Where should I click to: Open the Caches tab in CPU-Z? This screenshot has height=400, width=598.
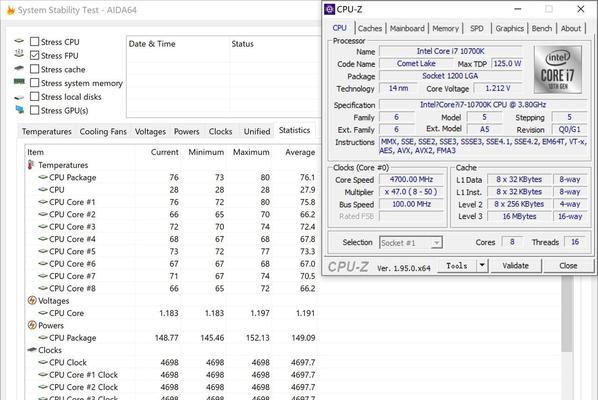pyautogui.click(x=370, y=29)
